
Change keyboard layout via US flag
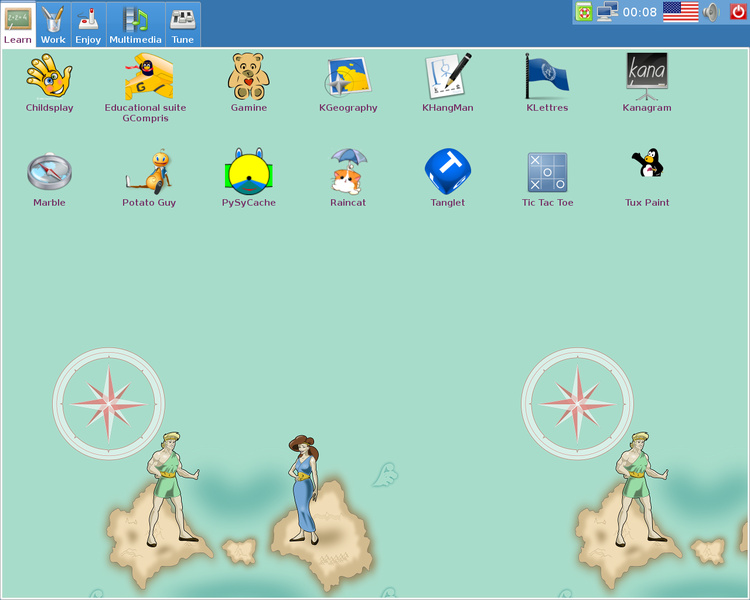[681, 12]
